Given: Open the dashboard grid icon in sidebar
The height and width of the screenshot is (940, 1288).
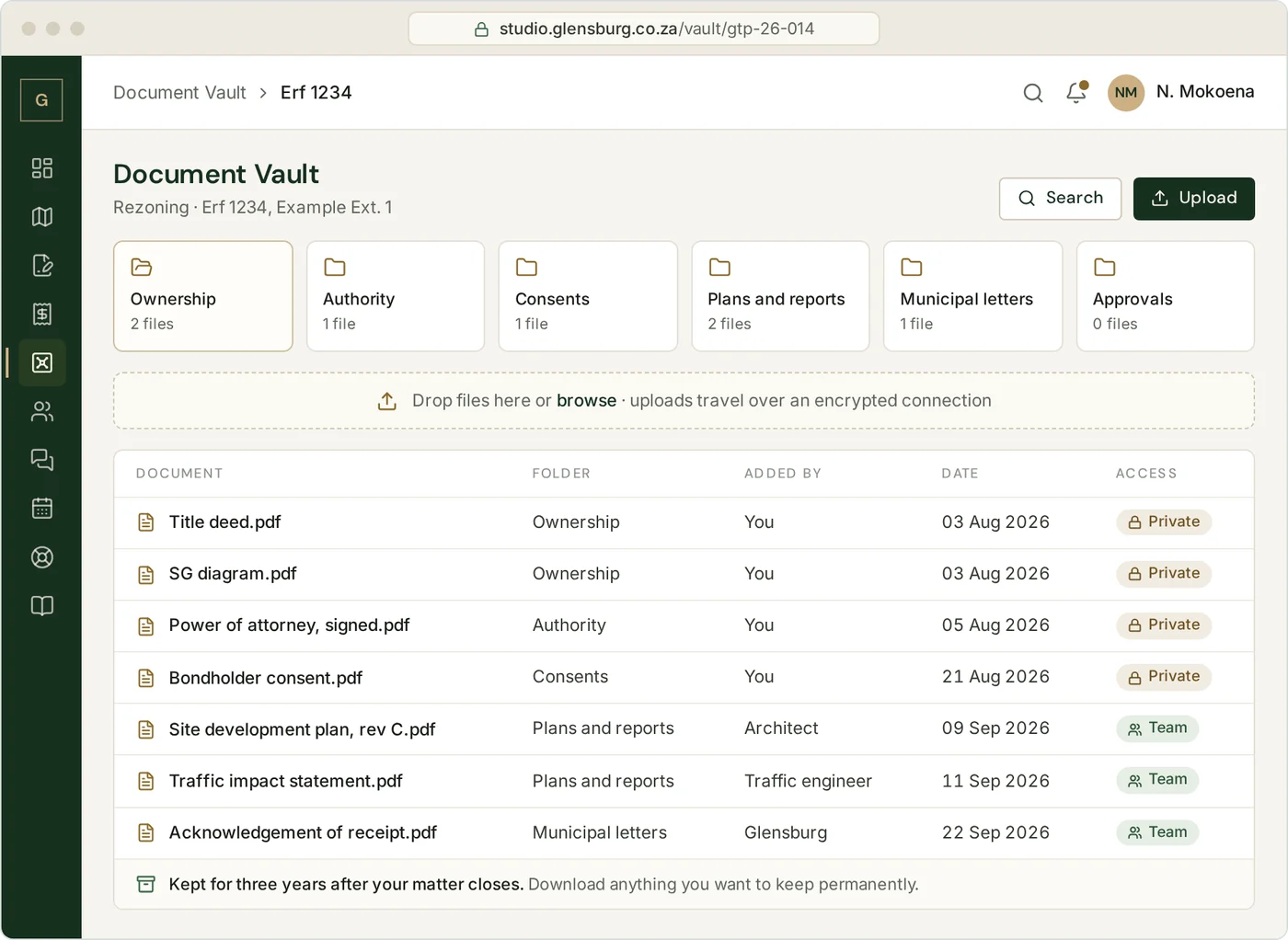Looking at the screenshot, I should 42,168.
